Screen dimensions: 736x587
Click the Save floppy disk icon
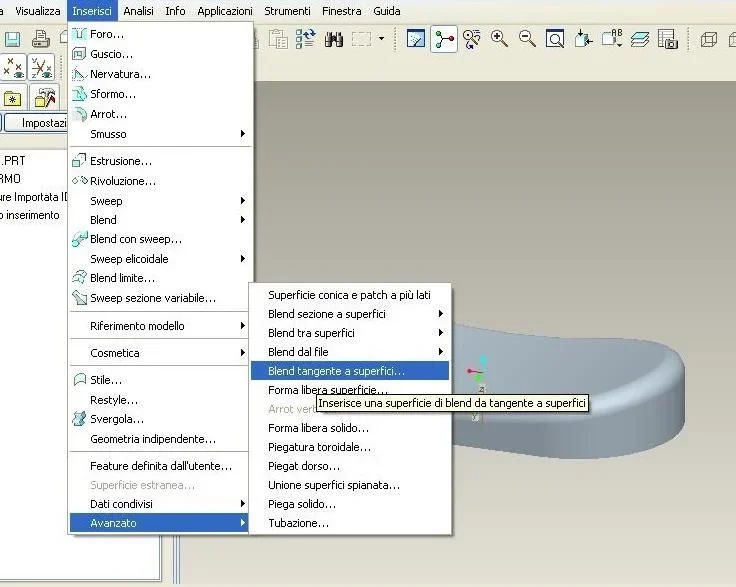13,39
